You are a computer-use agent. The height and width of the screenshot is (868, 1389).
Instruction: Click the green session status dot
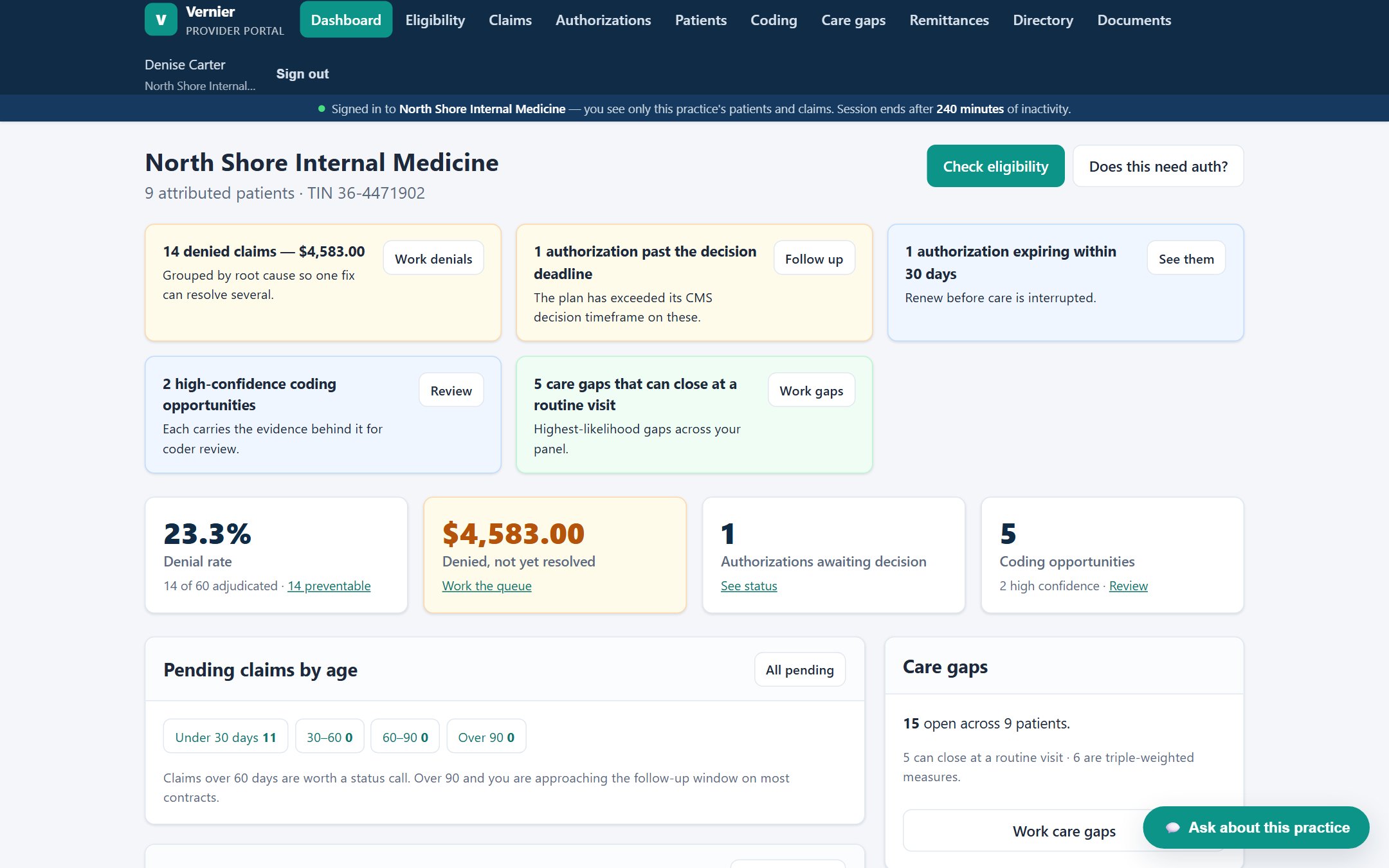(322, 109)
